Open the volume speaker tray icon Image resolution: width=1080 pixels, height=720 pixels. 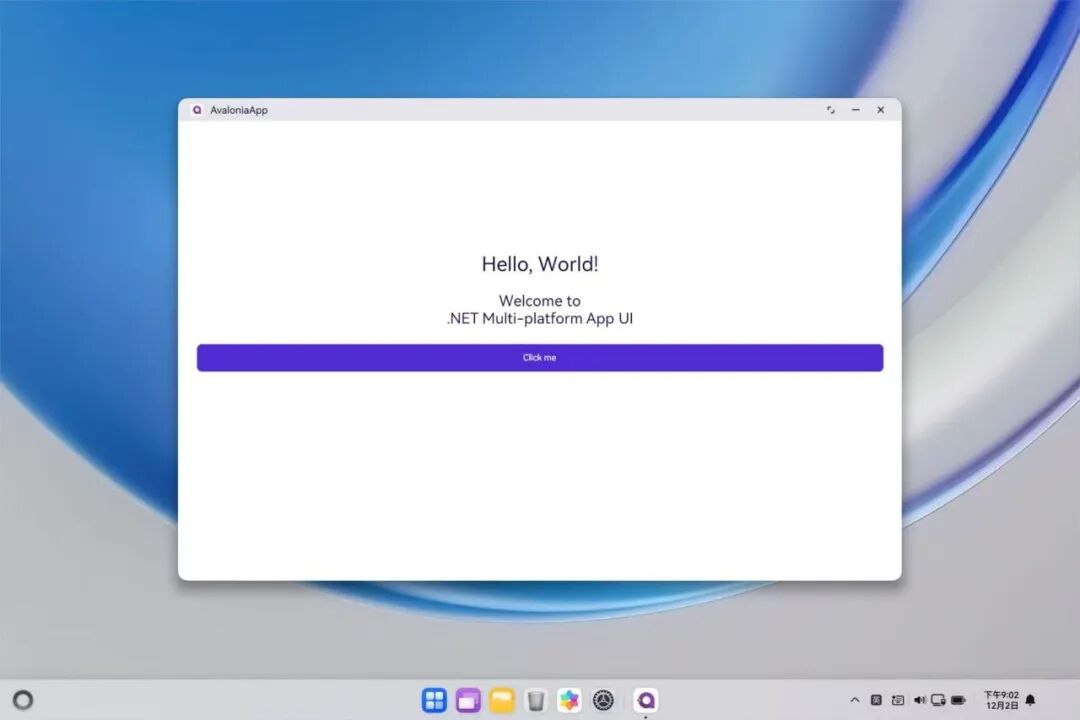click(920, 700)
